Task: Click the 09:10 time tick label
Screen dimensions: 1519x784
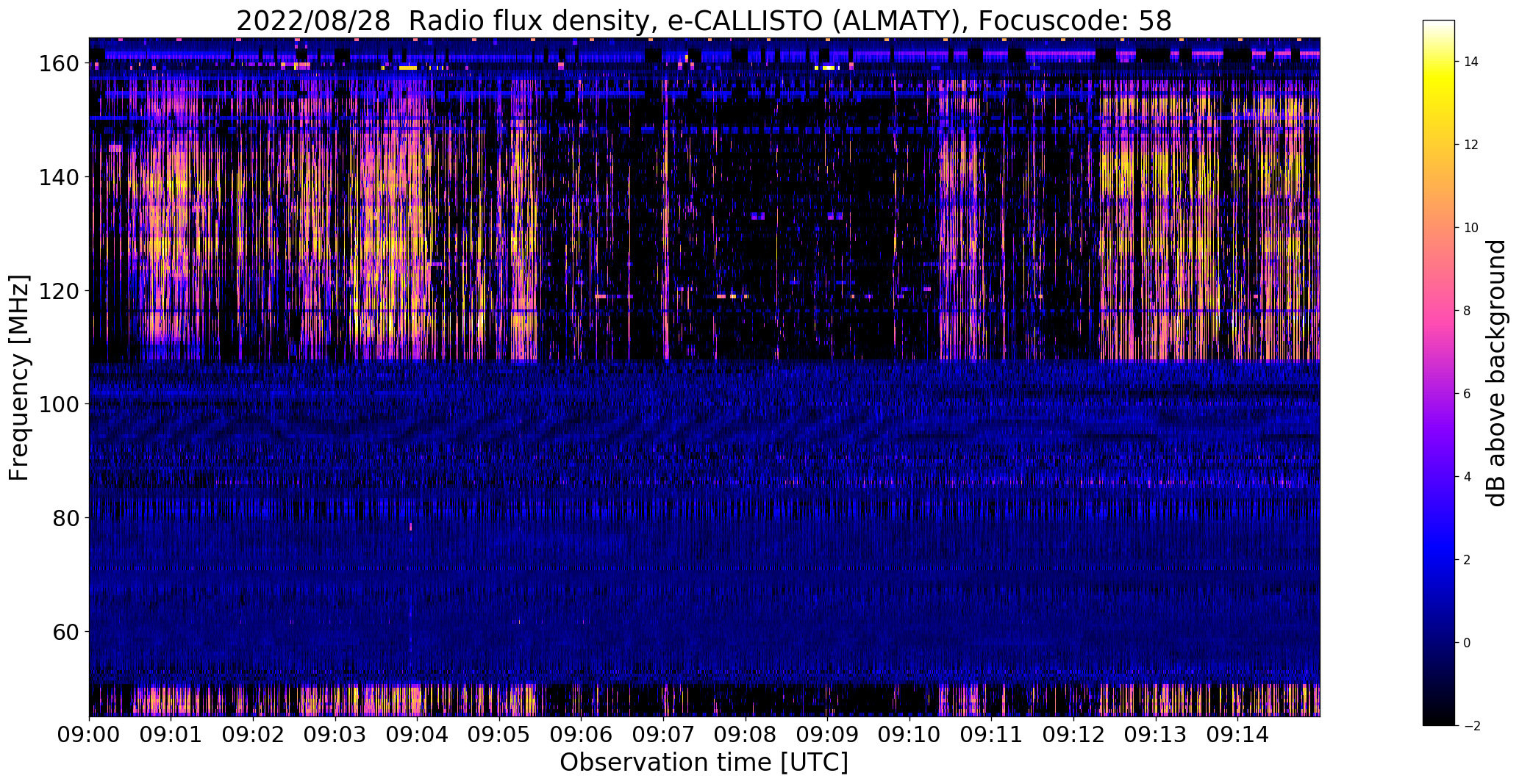Action: click(910, 734)
